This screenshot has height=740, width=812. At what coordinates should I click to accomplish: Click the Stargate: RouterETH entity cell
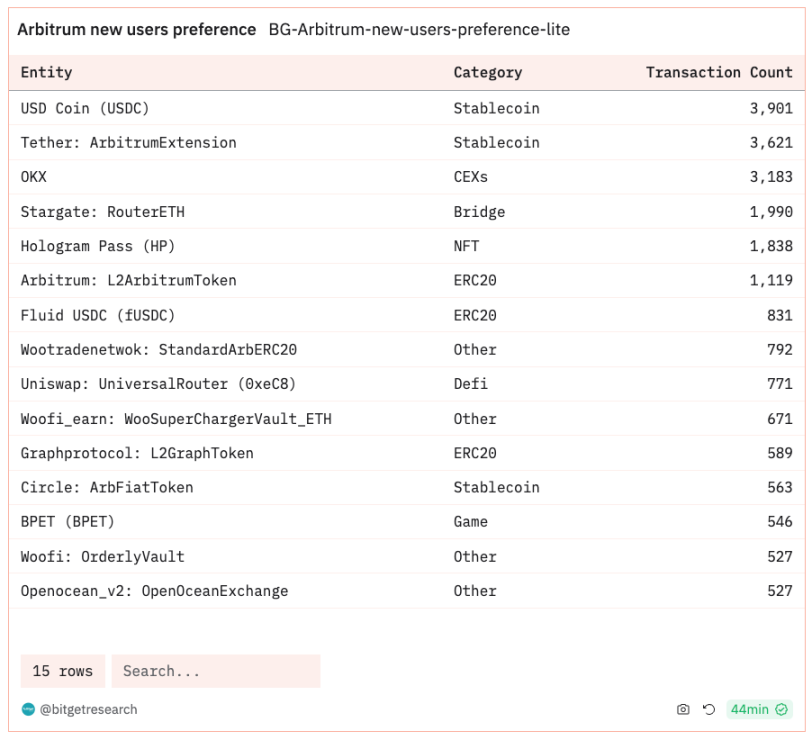pos(103,212)
